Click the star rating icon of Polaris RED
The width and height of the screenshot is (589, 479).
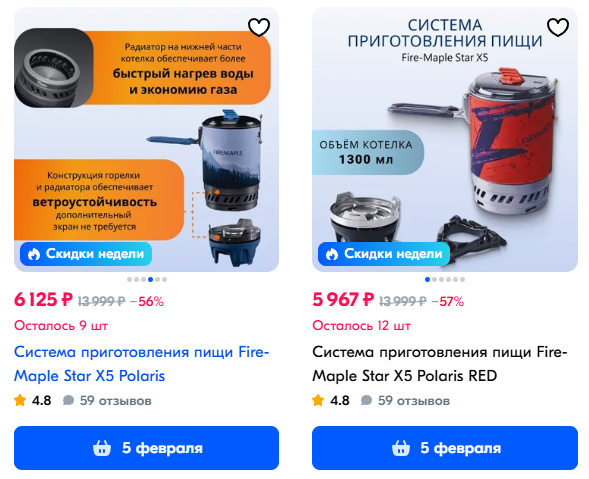tap(318, 400)
